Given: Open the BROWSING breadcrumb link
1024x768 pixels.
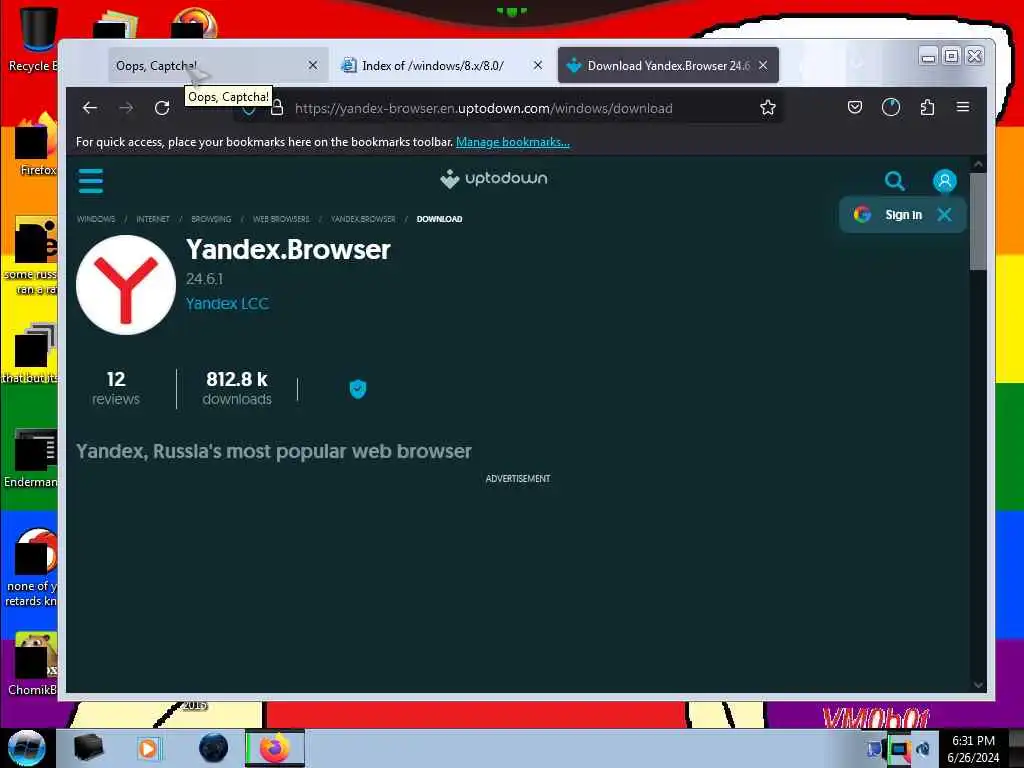Looking at the screenshot, I should pyautogui.click(x=211, y=219).
